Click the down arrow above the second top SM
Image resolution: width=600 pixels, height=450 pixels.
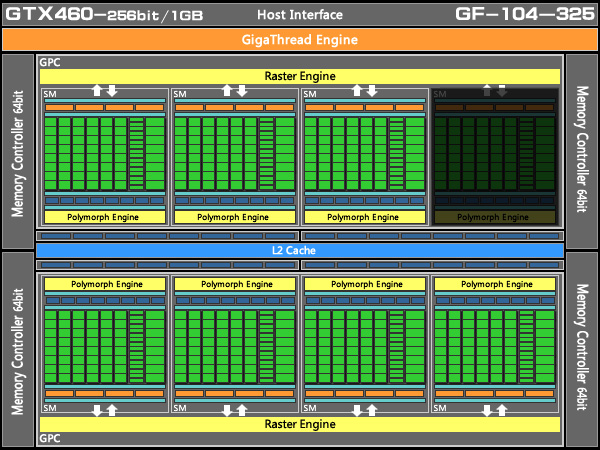(x=242, y=91)
